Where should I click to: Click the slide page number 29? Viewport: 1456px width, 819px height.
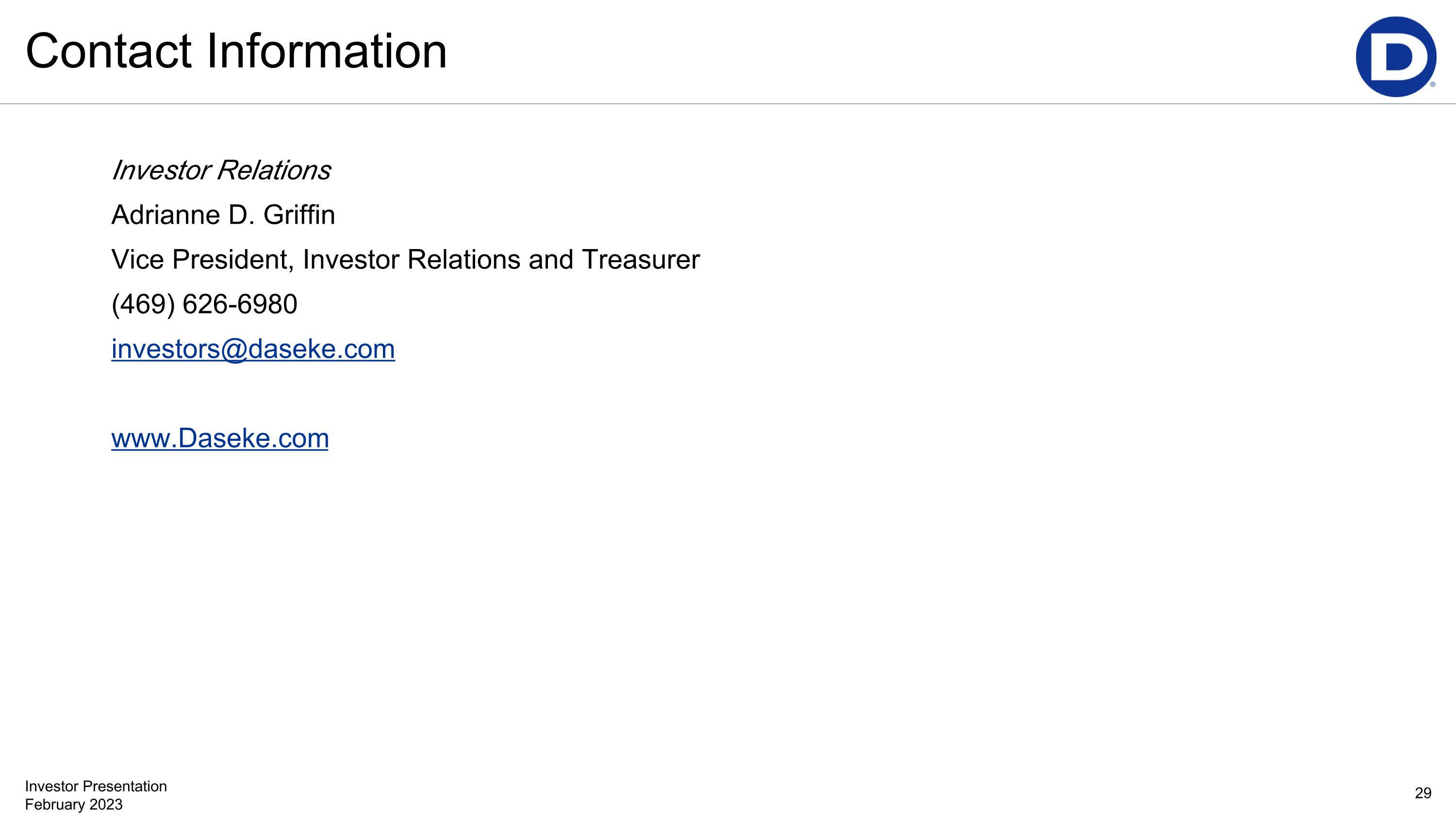pyautogui.click(x=1423, y=793)
